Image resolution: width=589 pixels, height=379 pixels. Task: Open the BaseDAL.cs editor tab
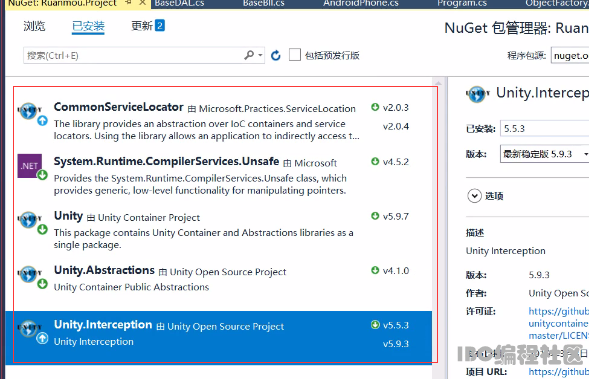pos(179,3)
